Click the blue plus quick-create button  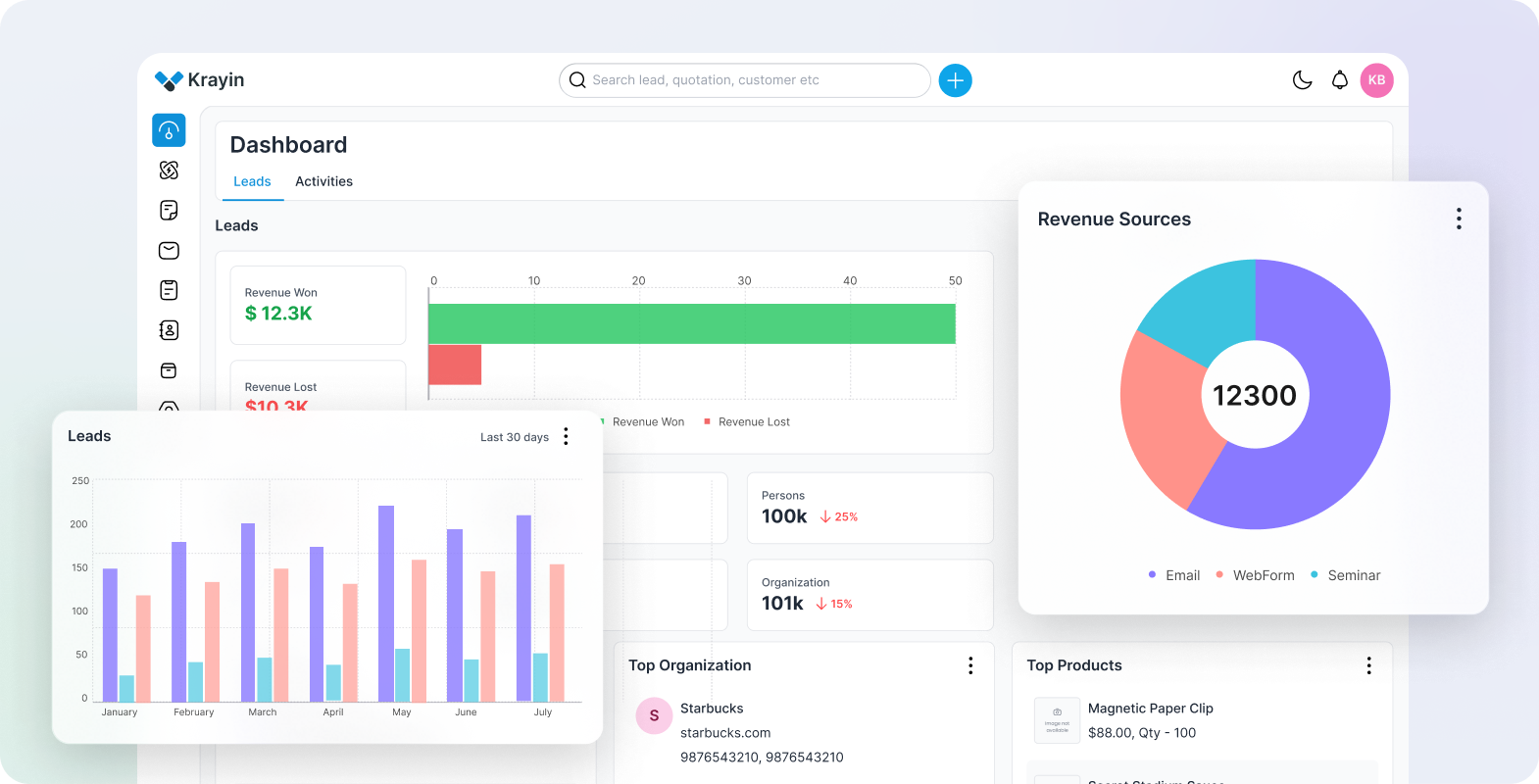pyautogui.click(x=955, y=80)
